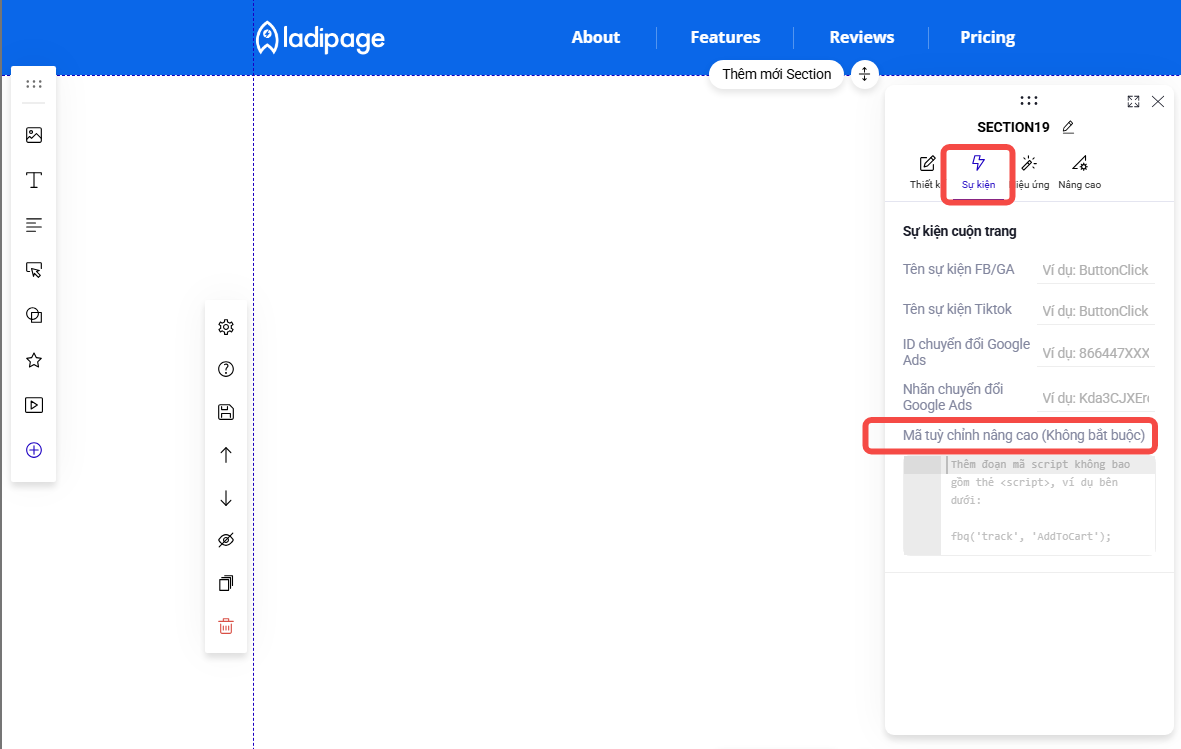This screenshot has width=1181, height=749.
Task: Switch to the Thiết kế tab
Action: pyautogui.click(x=926, y=173)
